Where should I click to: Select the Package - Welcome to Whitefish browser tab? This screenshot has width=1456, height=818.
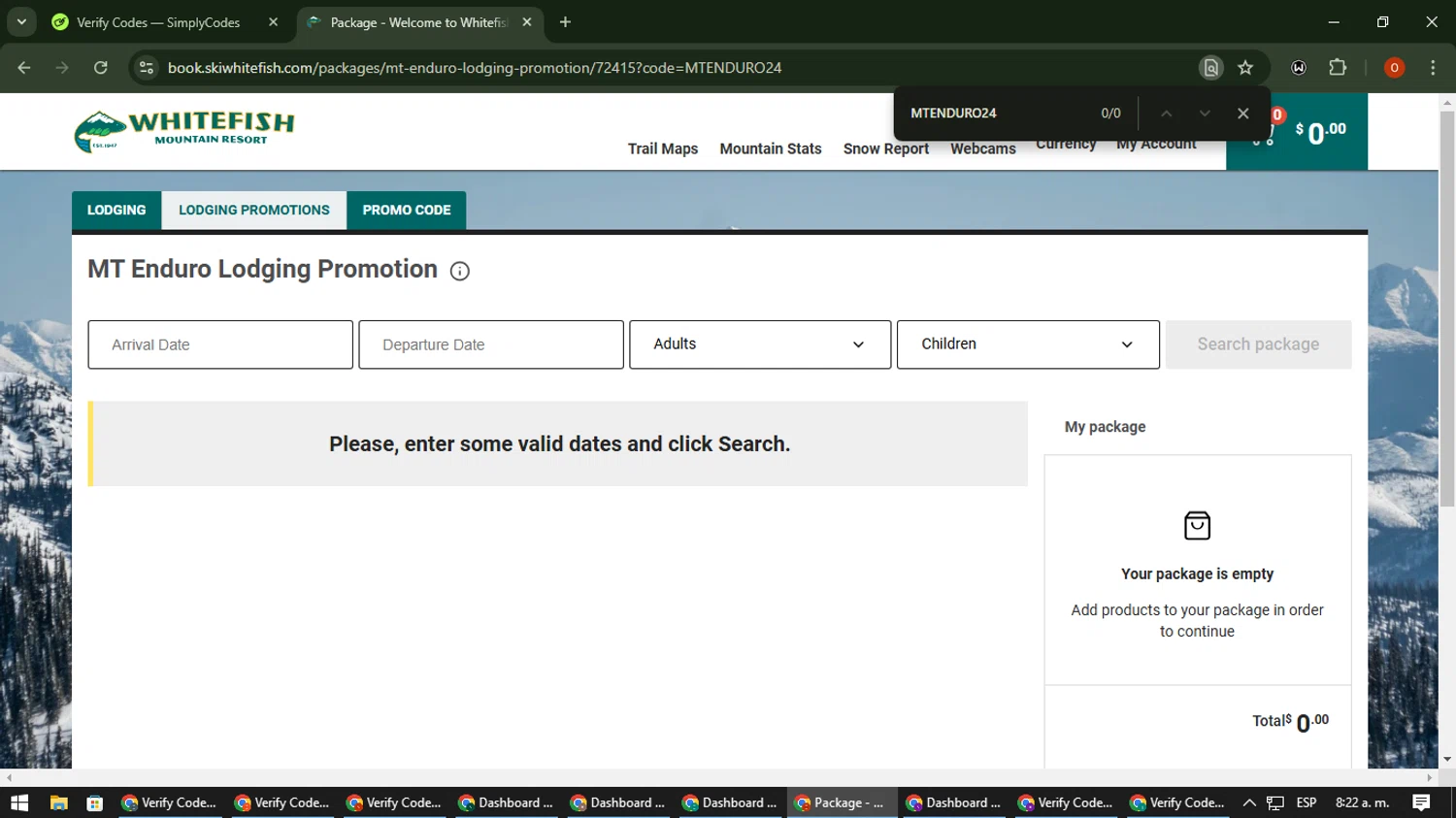coord(419,22)
